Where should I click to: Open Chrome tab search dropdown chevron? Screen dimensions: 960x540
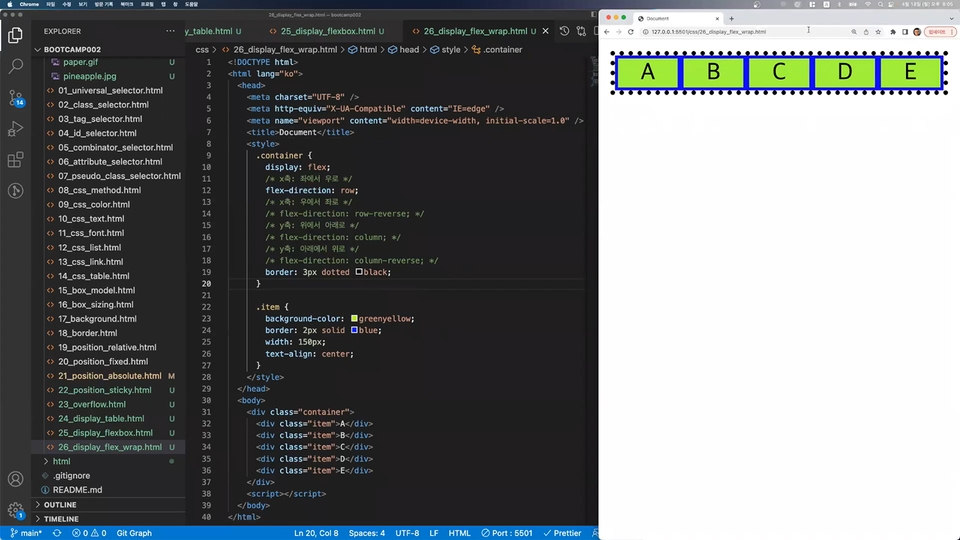pyautogui.click(x=951, y=18)
